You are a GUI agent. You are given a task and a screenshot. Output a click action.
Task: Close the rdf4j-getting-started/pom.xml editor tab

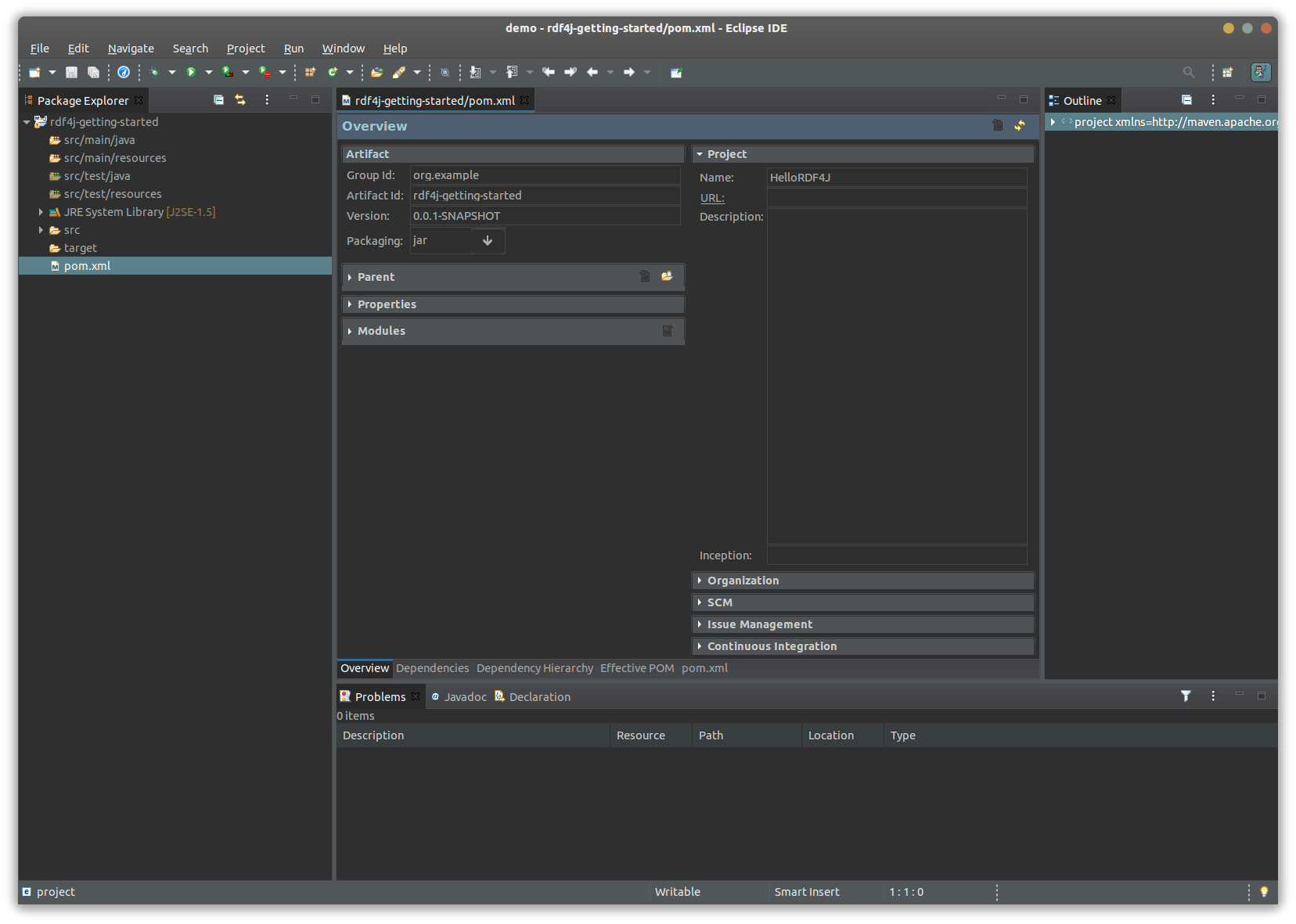[x=524, y=100]
